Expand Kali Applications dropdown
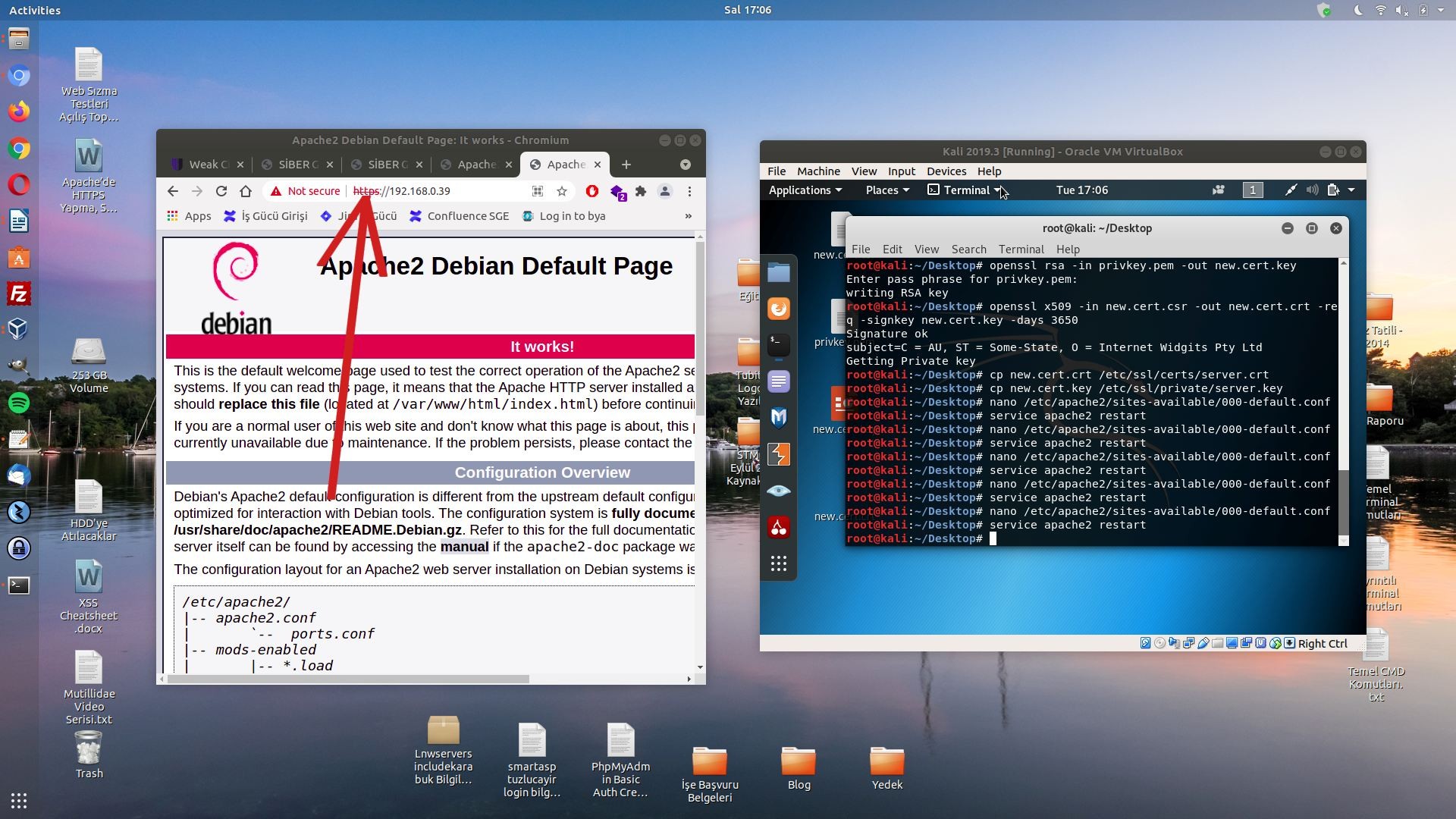 click(x=805, y=190)
